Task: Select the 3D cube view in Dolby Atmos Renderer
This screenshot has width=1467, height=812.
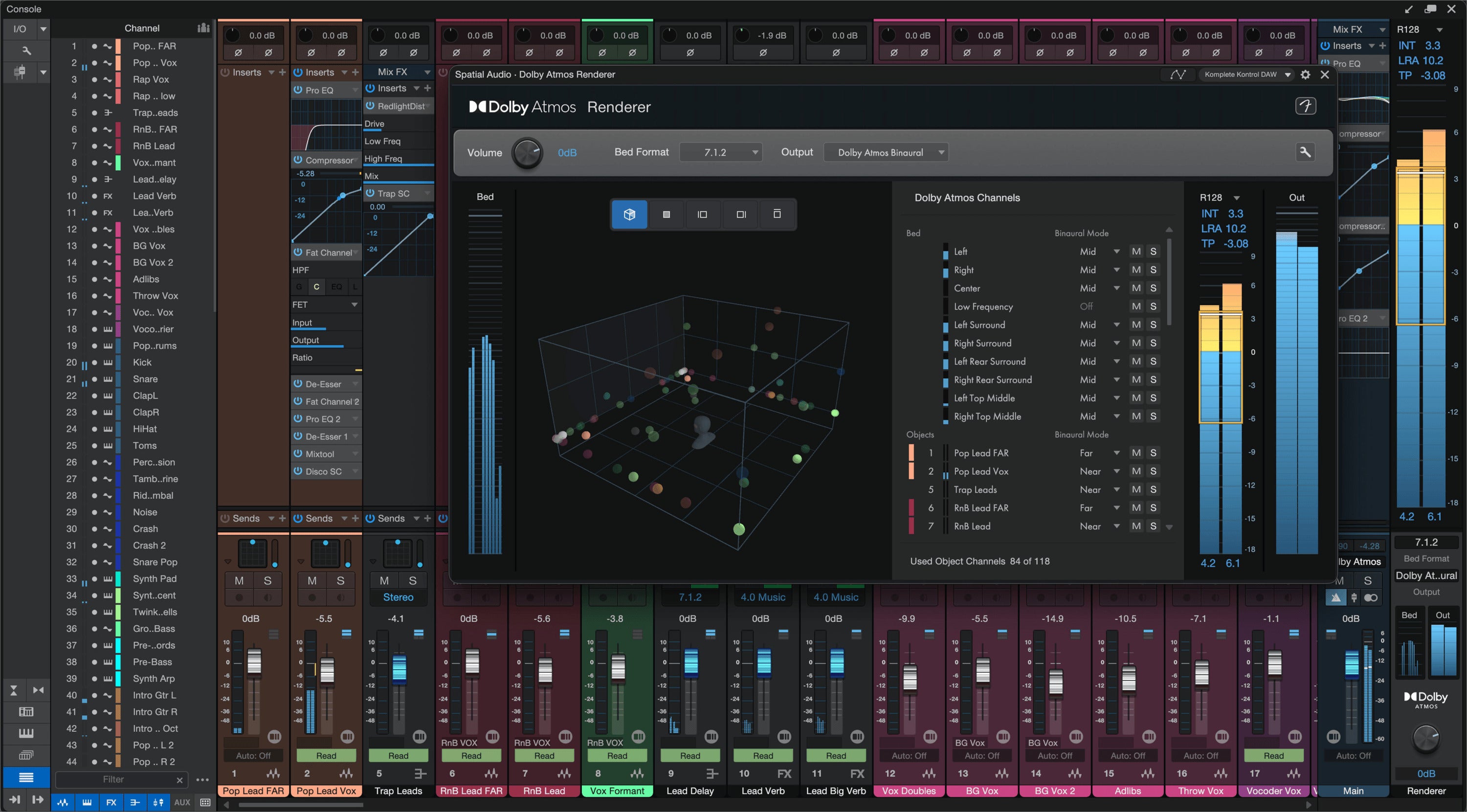Action: coord(629,215)
